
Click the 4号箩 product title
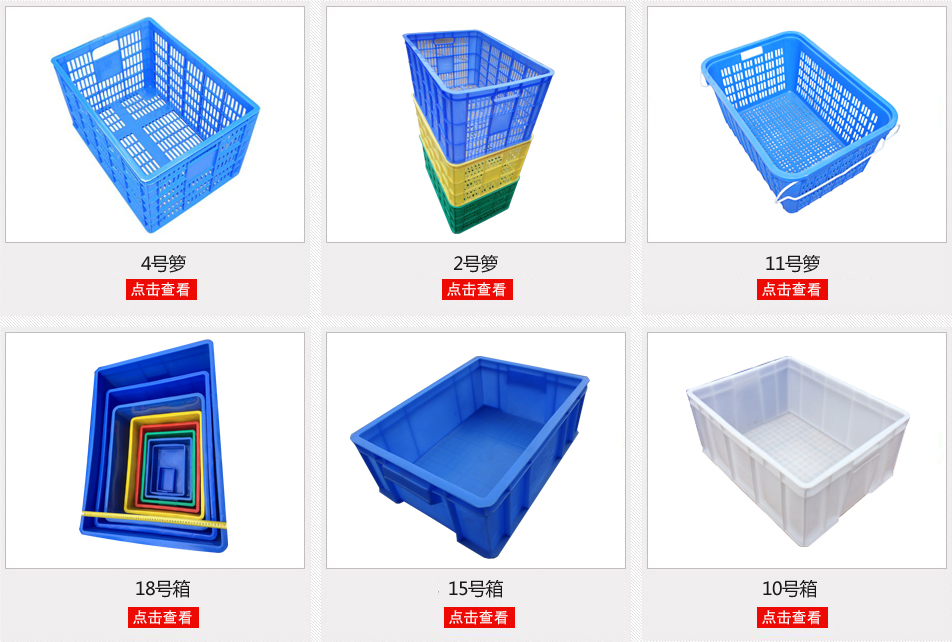click(163, 264)
